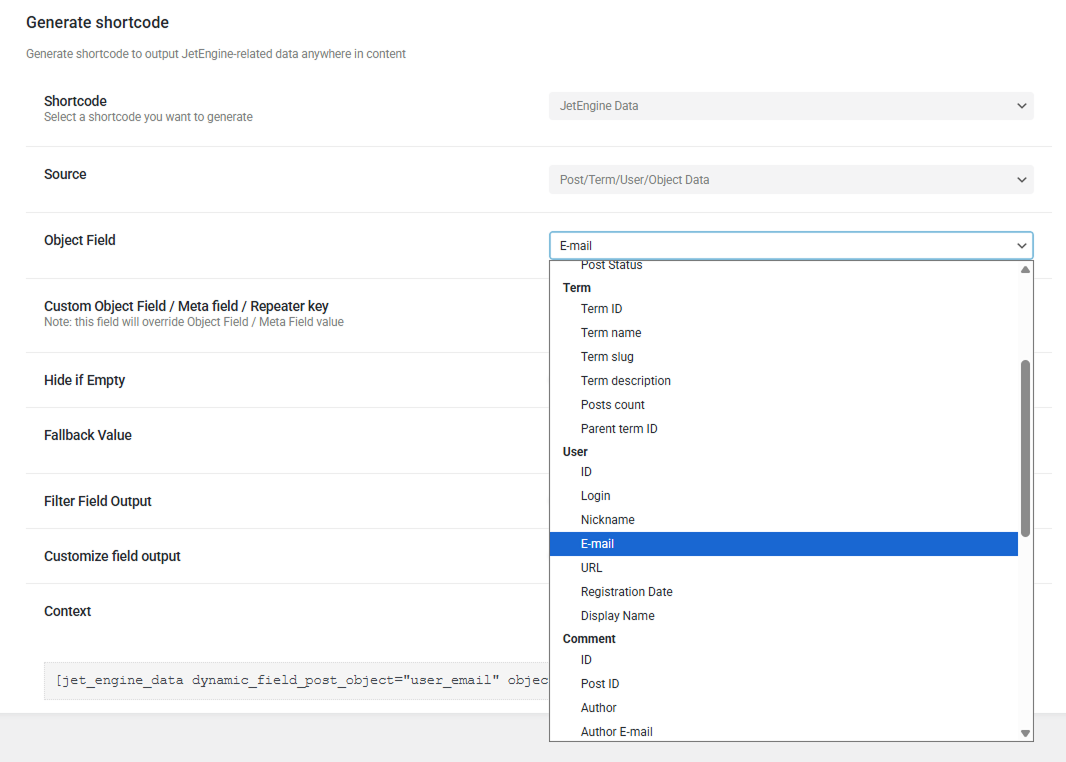Click the Generate shortcode heading
Viewport: 1066px width, 762px height.
97,22
